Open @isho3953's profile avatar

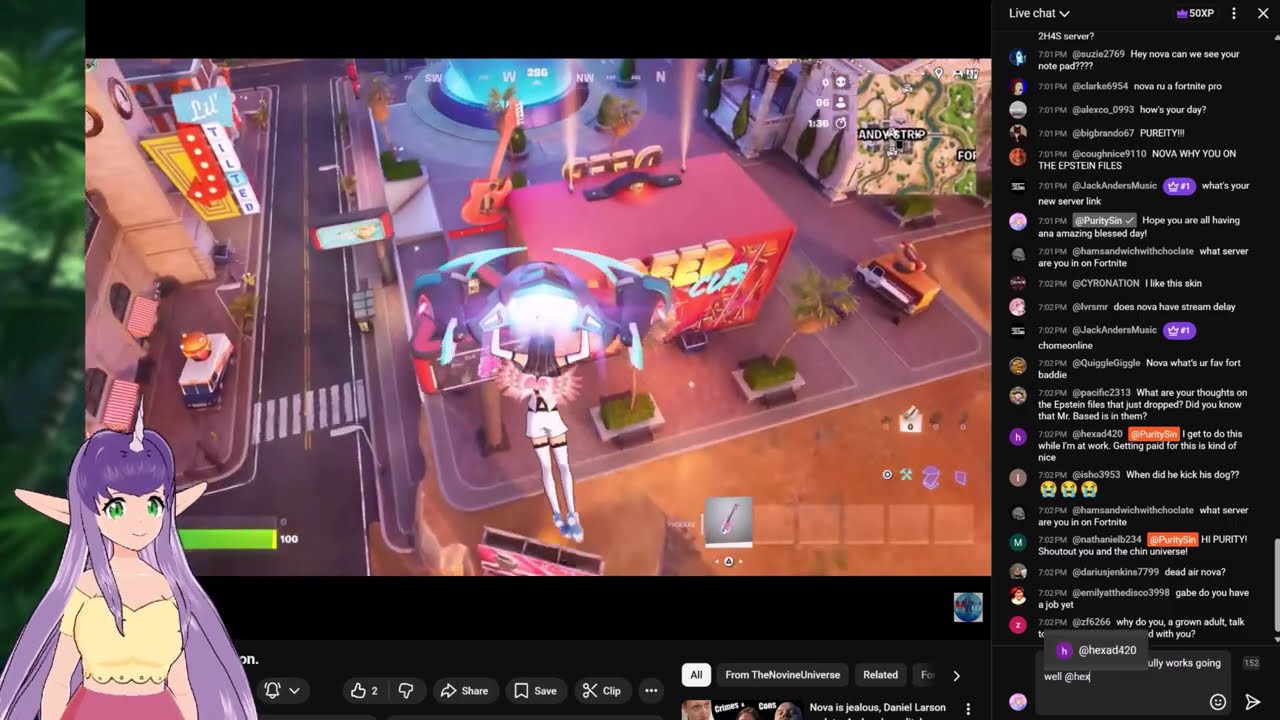coord(1018,478)
